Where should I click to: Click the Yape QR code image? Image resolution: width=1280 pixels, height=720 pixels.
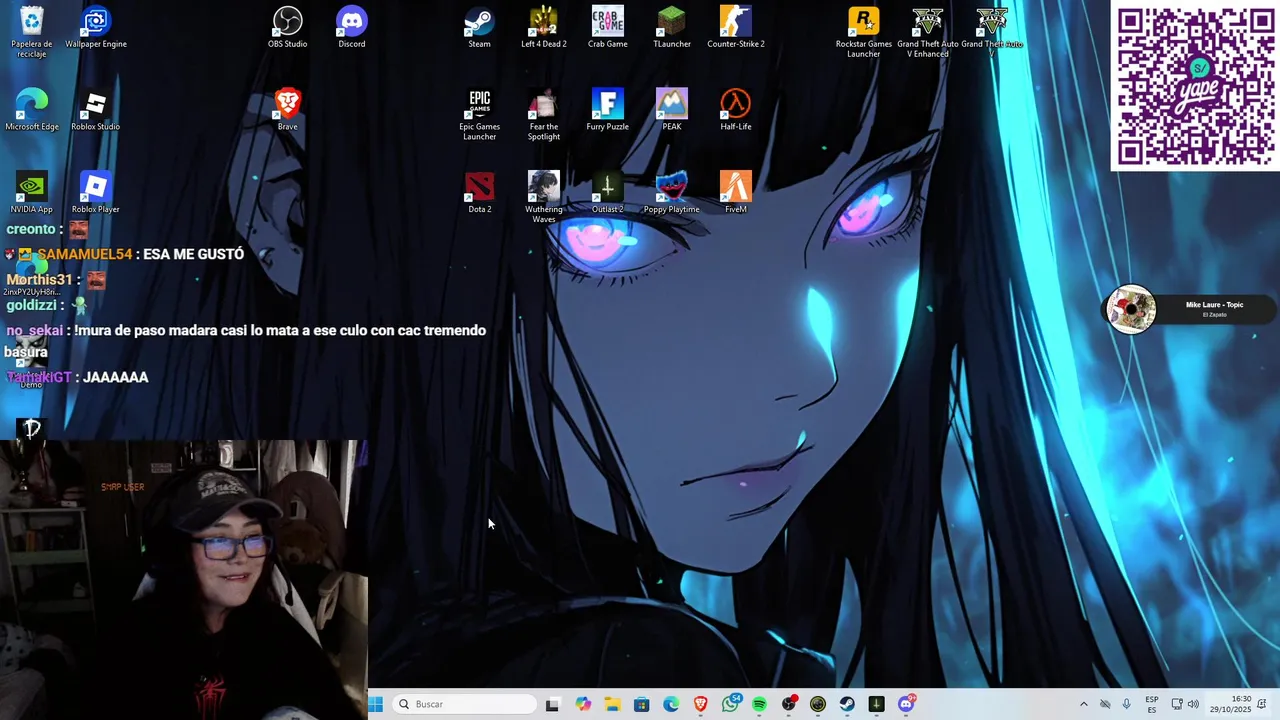1195,86
